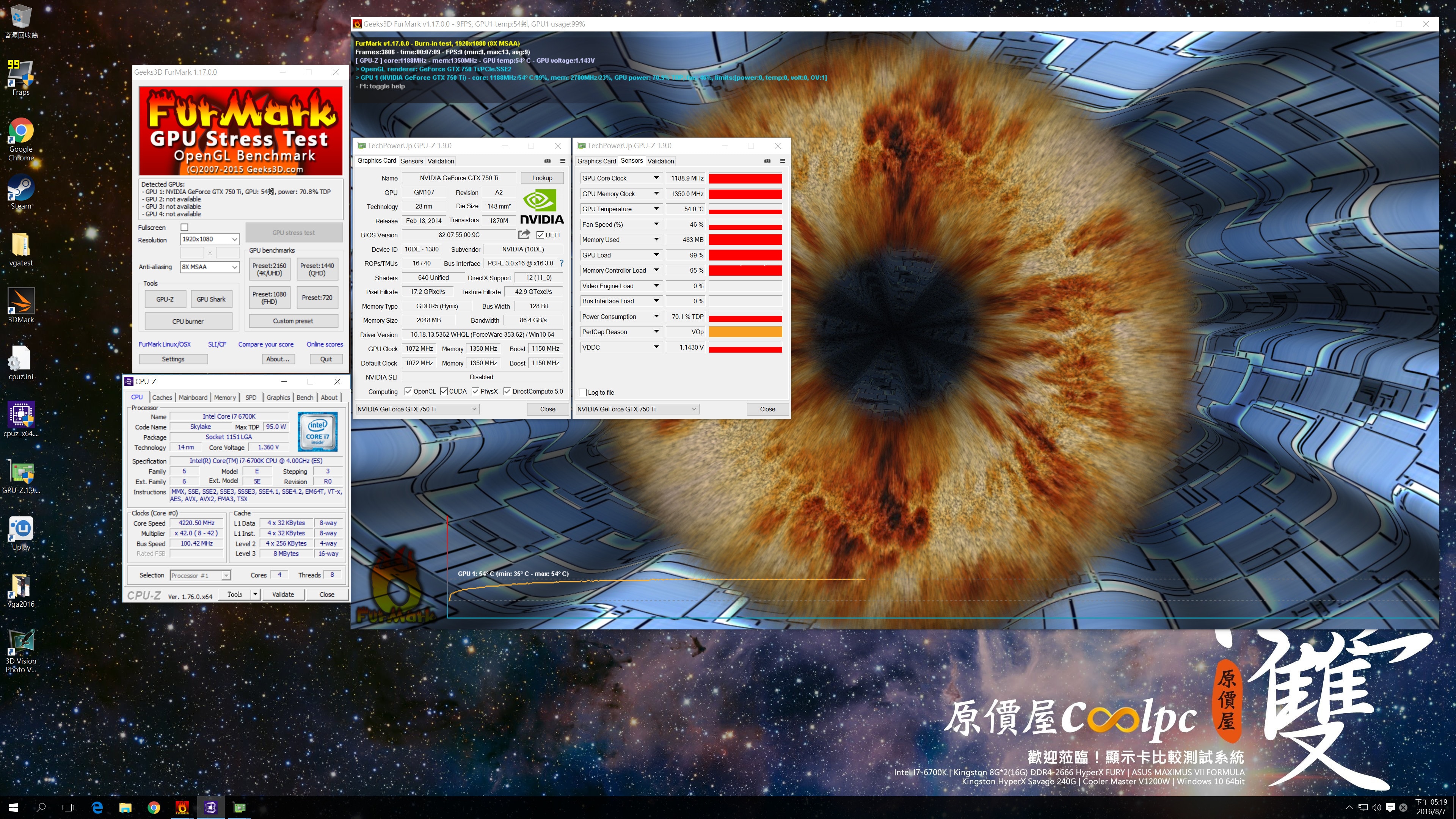This screenshot has height=819, width=1456.
Task: Expand the GPU Core Clock sensor dropdown
Action: click(656, 178)
